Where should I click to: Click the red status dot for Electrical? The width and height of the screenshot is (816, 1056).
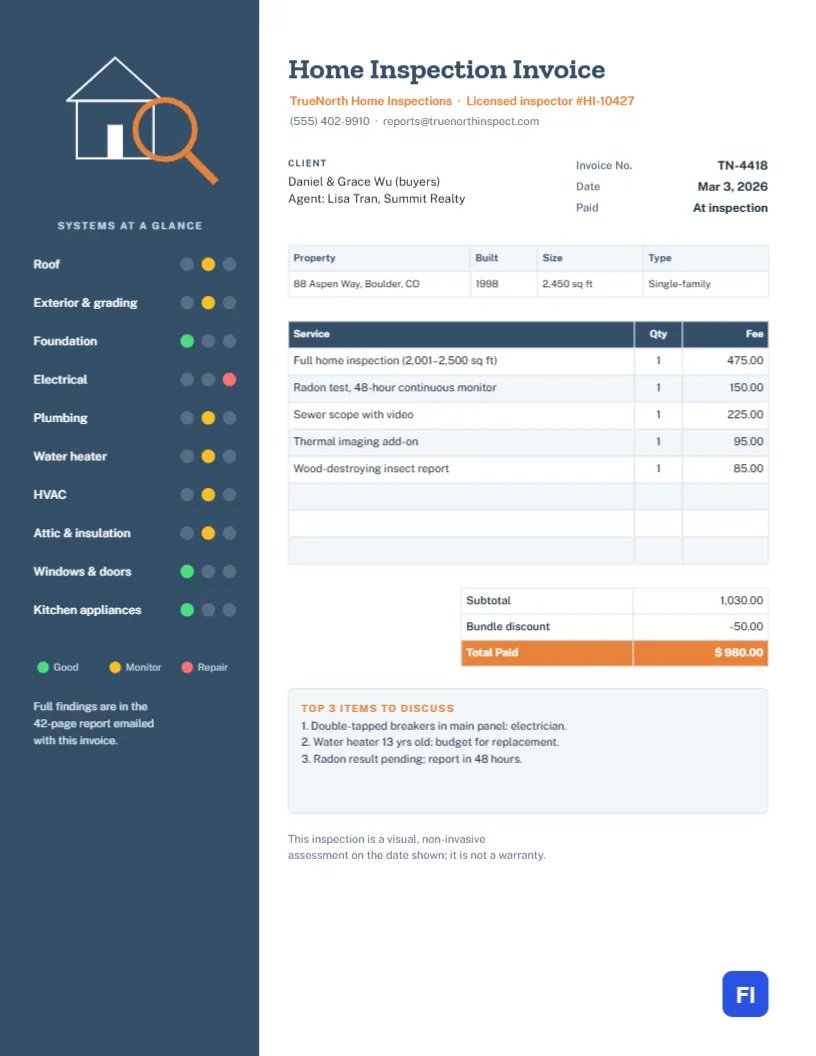229,379
